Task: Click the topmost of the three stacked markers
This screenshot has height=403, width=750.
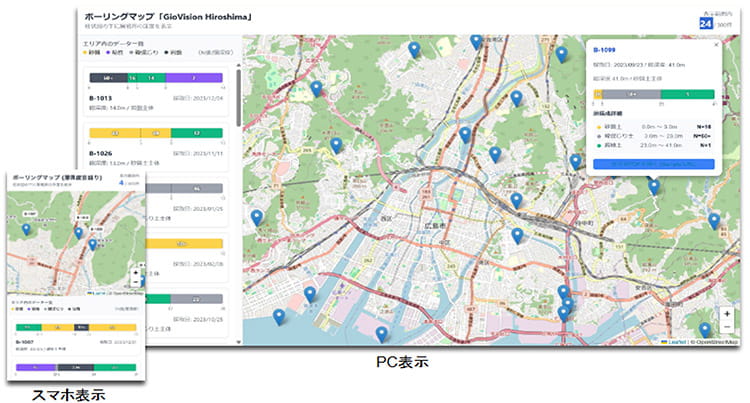Action: pyautogui.click(x=563, y=292)
